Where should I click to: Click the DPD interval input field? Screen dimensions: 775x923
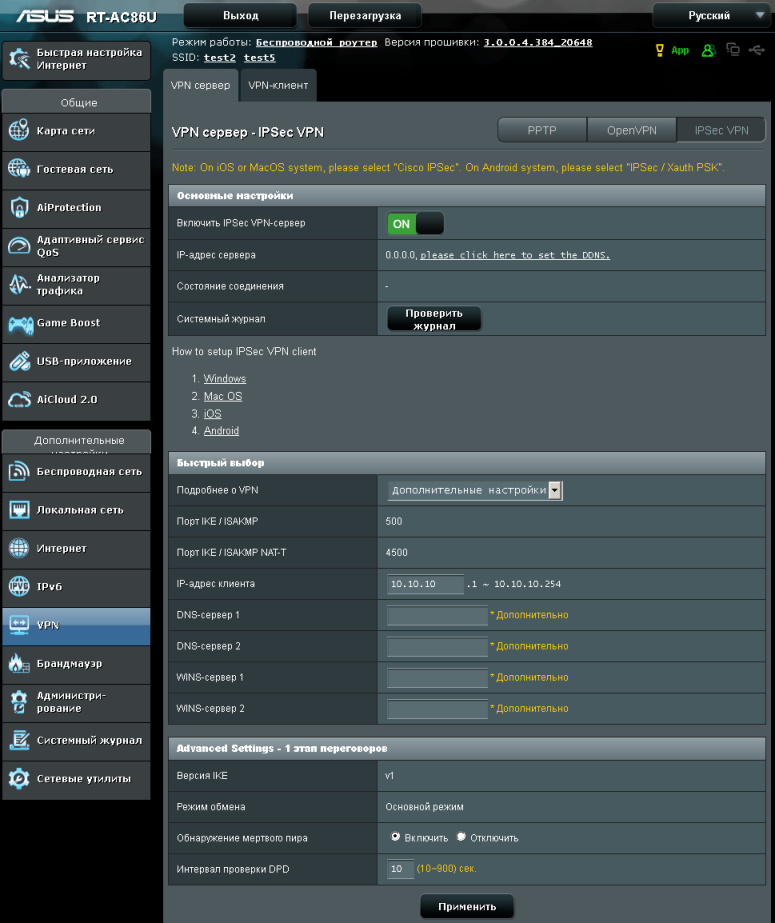click(x=400, y=869)
